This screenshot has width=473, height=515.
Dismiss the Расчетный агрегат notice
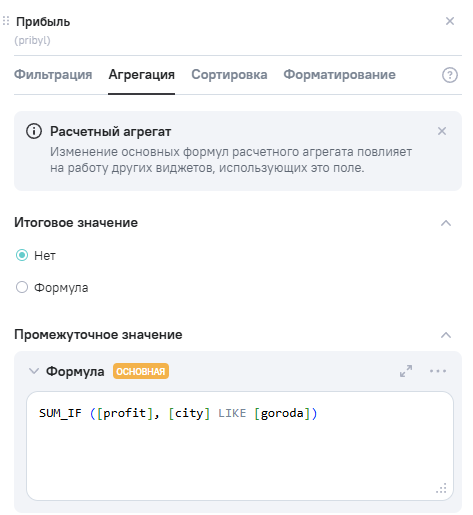[442, 131]
